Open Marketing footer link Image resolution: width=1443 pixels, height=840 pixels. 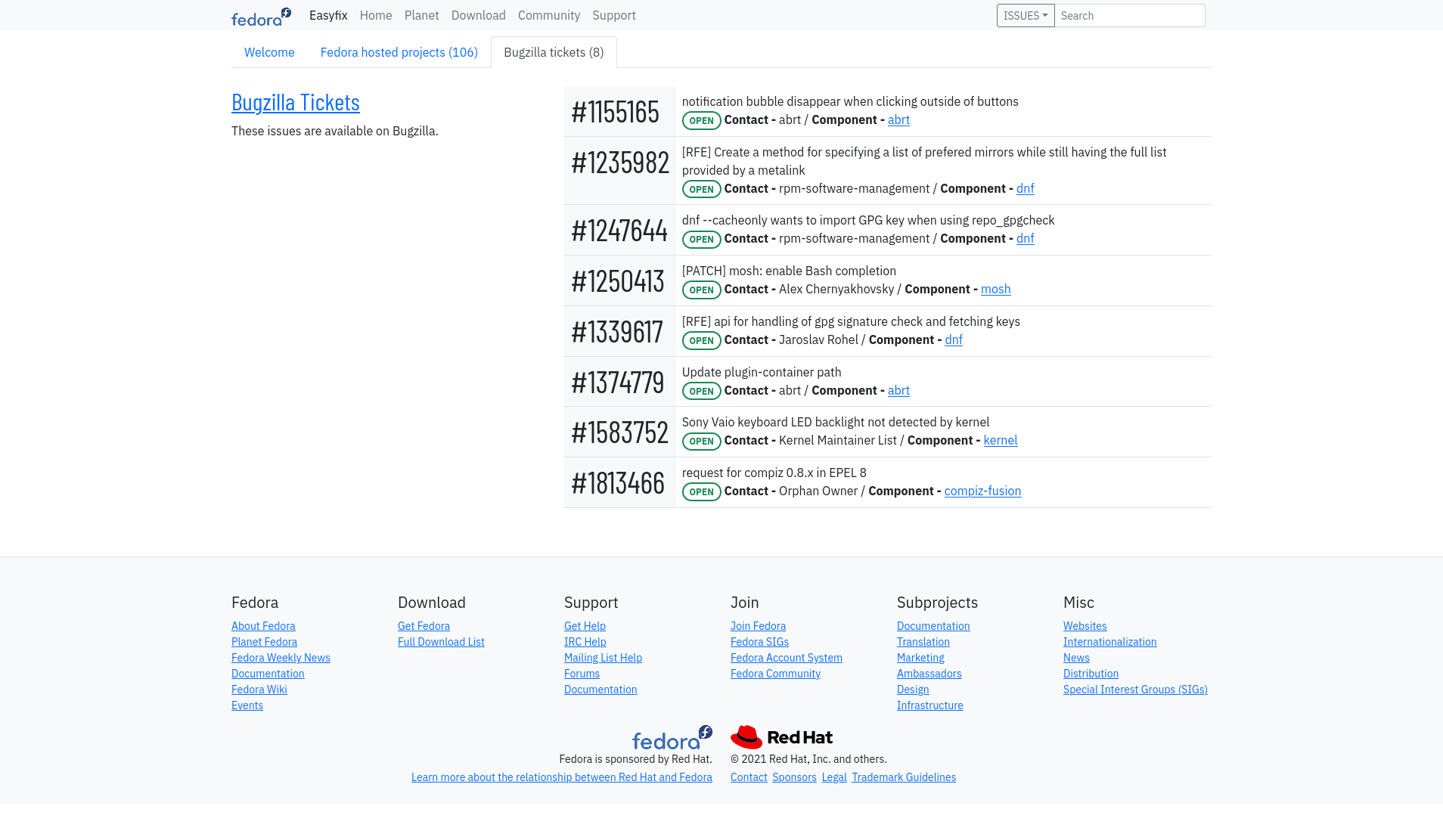920,658
